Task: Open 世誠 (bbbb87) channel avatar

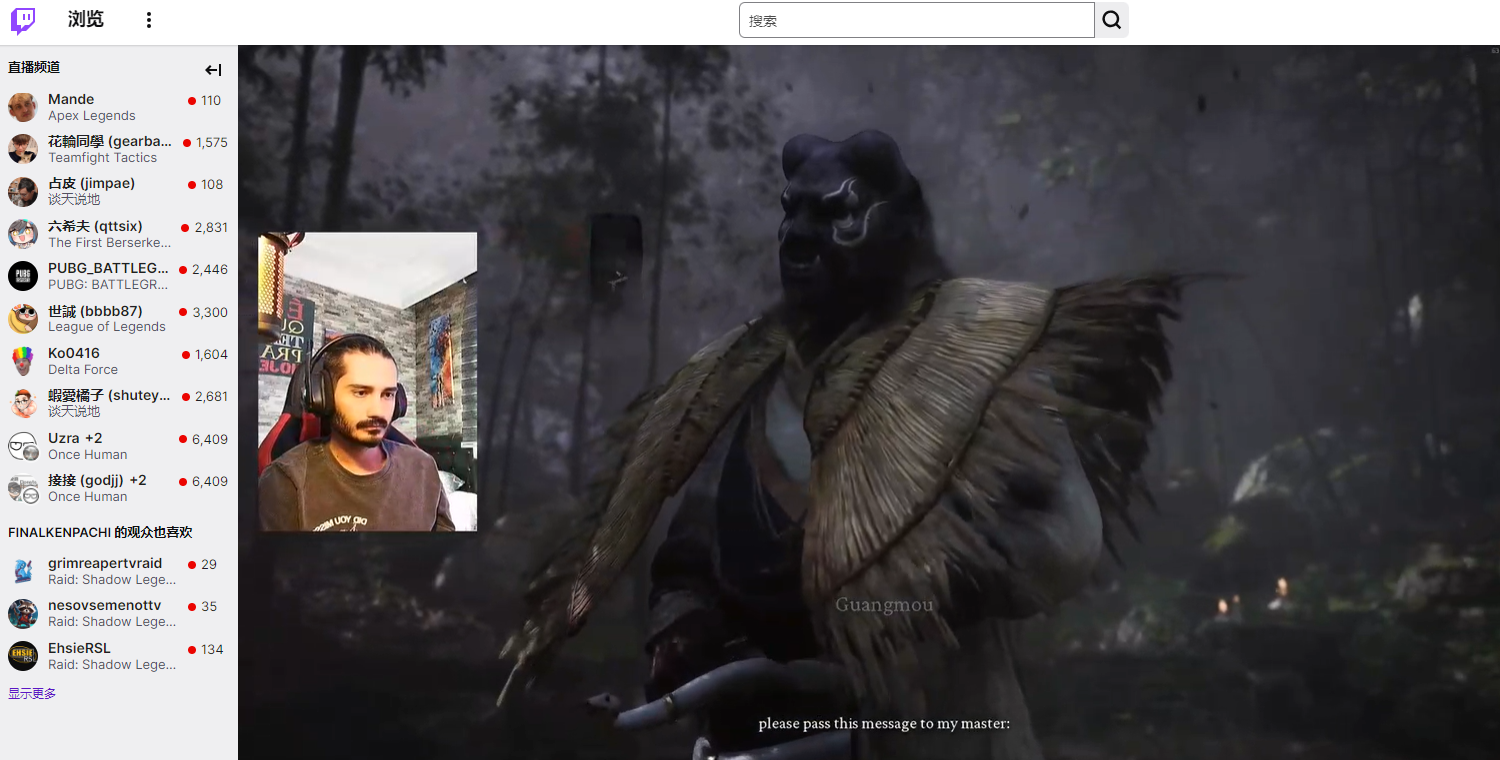Action: [x=23, y=319]
